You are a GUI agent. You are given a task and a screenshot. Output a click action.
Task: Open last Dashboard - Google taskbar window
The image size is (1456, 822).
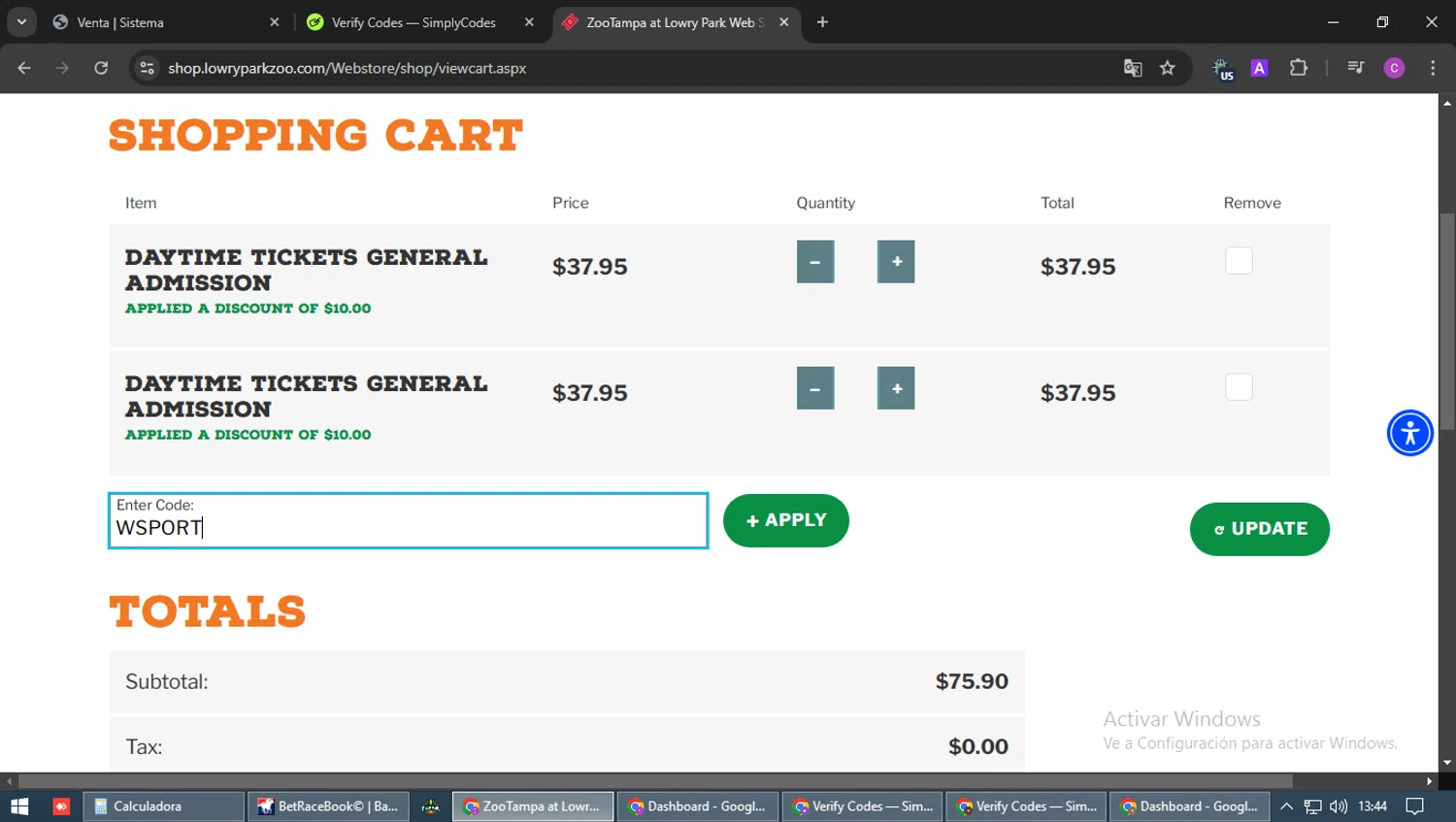1190,806
